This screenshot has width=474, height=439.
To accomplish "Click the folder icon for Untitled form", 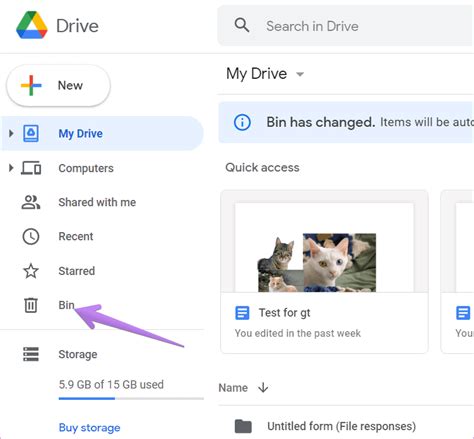I will (243, 426).
